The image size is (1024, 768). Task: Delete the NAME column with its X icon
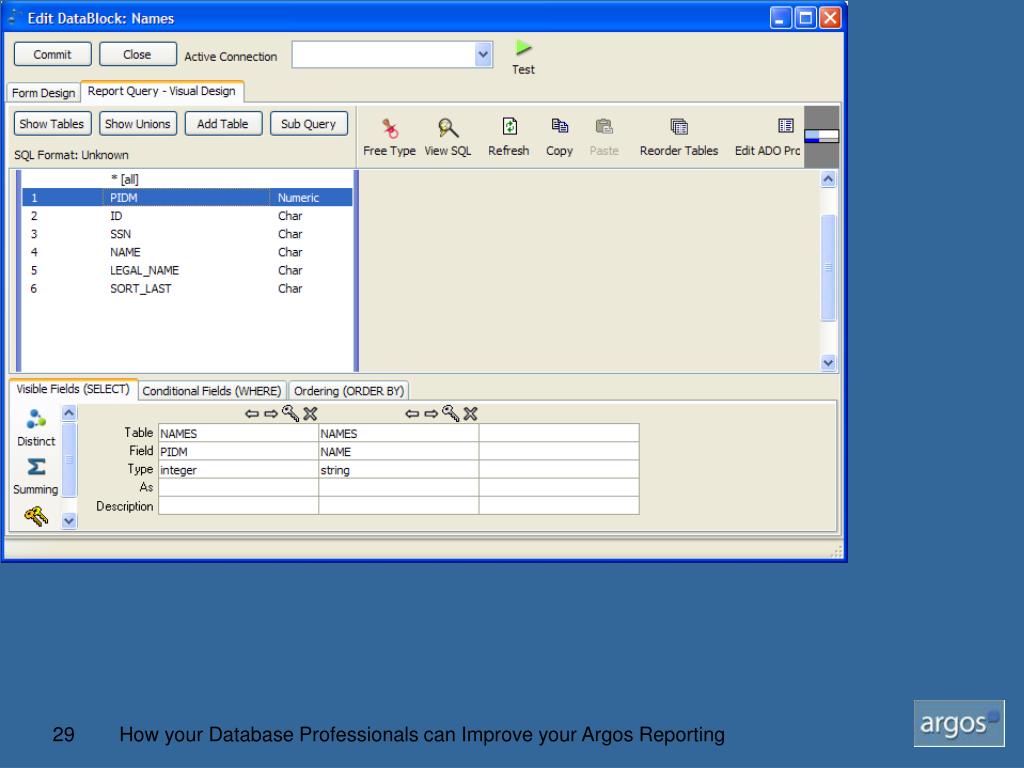click(x=471, y=413)
